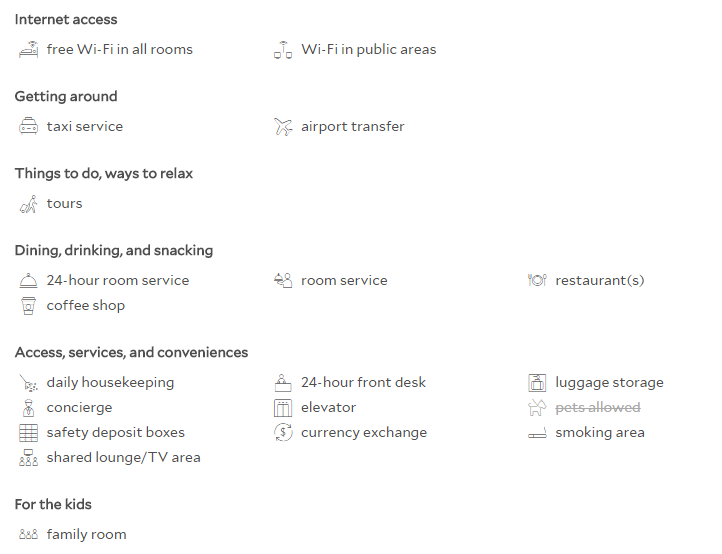Click the safety deposit boxes grid icon
The image size is (722, 554).
coord(29,433)
